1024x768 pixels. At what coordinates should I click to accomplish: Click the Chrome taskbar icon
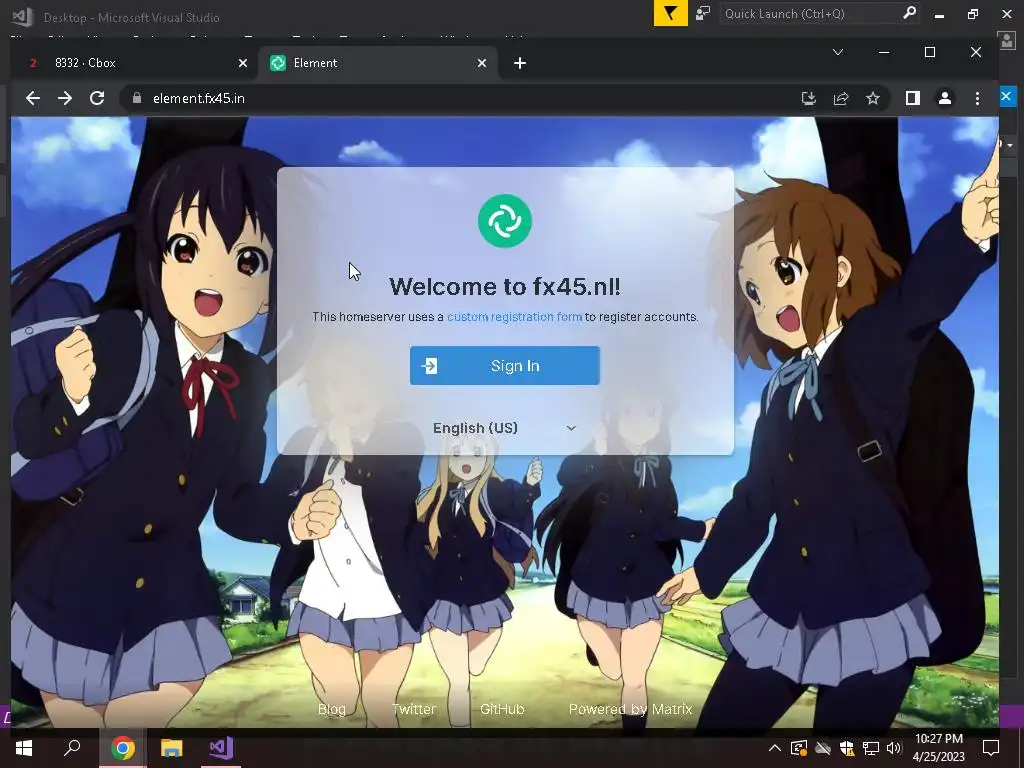(x=122, y=748)
